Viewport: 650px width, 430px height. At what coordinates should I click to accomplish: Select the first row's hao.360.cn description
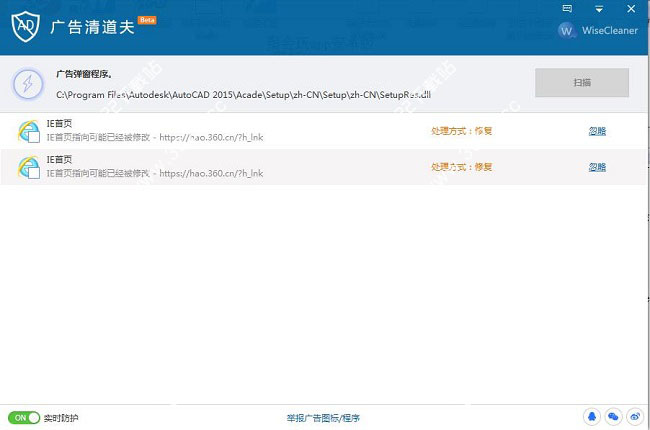tap(155, 137)
